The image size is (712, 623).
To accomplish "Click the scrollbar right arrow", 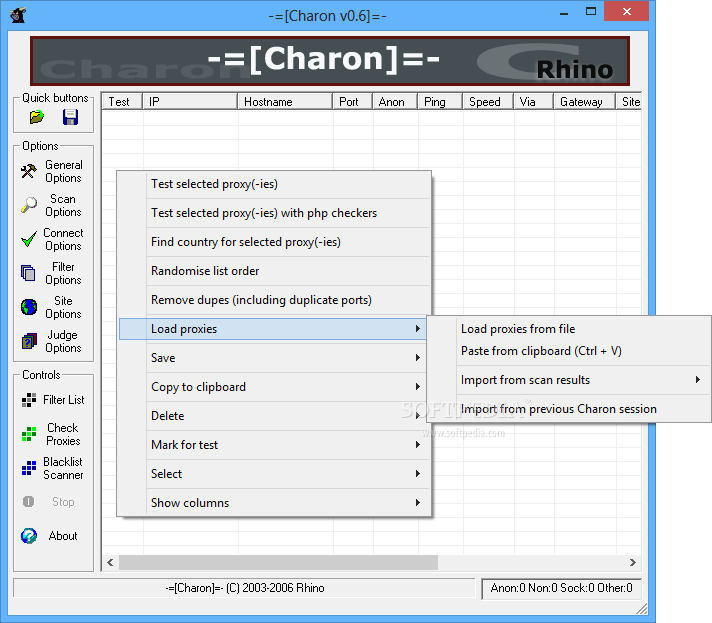I will click(633, 563).
